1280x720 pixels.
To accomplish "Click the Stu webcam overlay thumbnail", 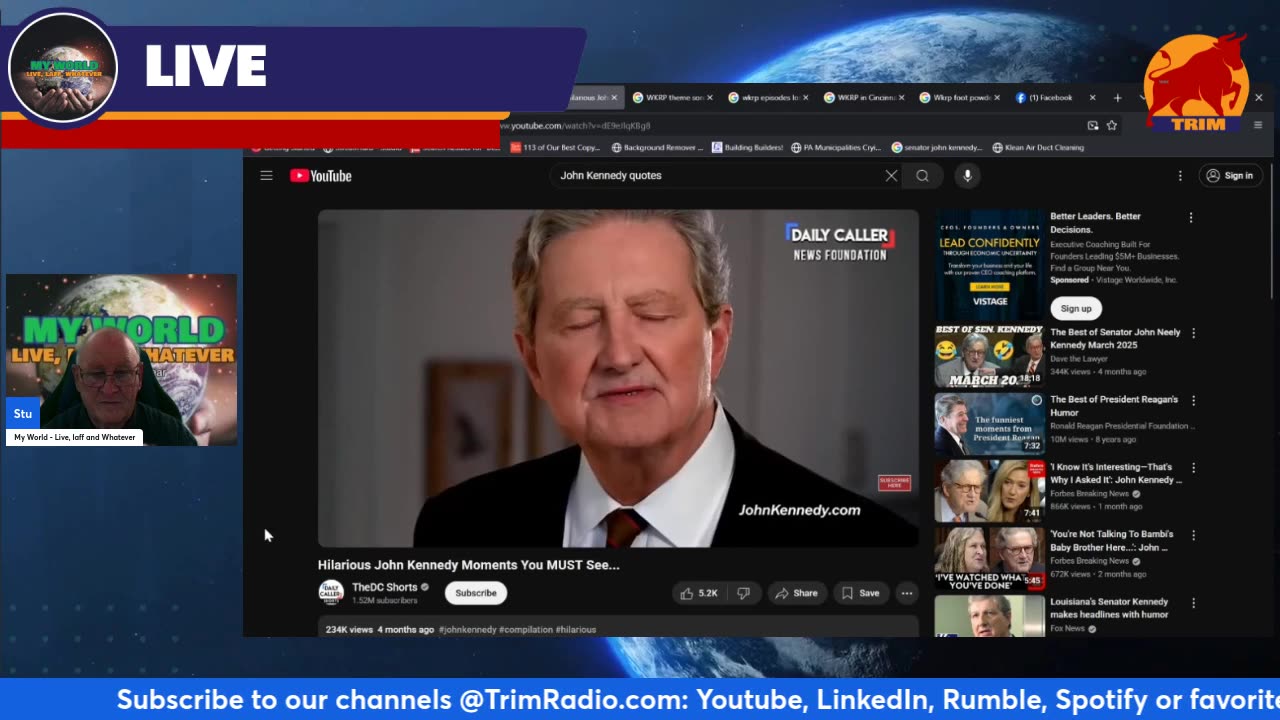I will [x=121, y=359].
